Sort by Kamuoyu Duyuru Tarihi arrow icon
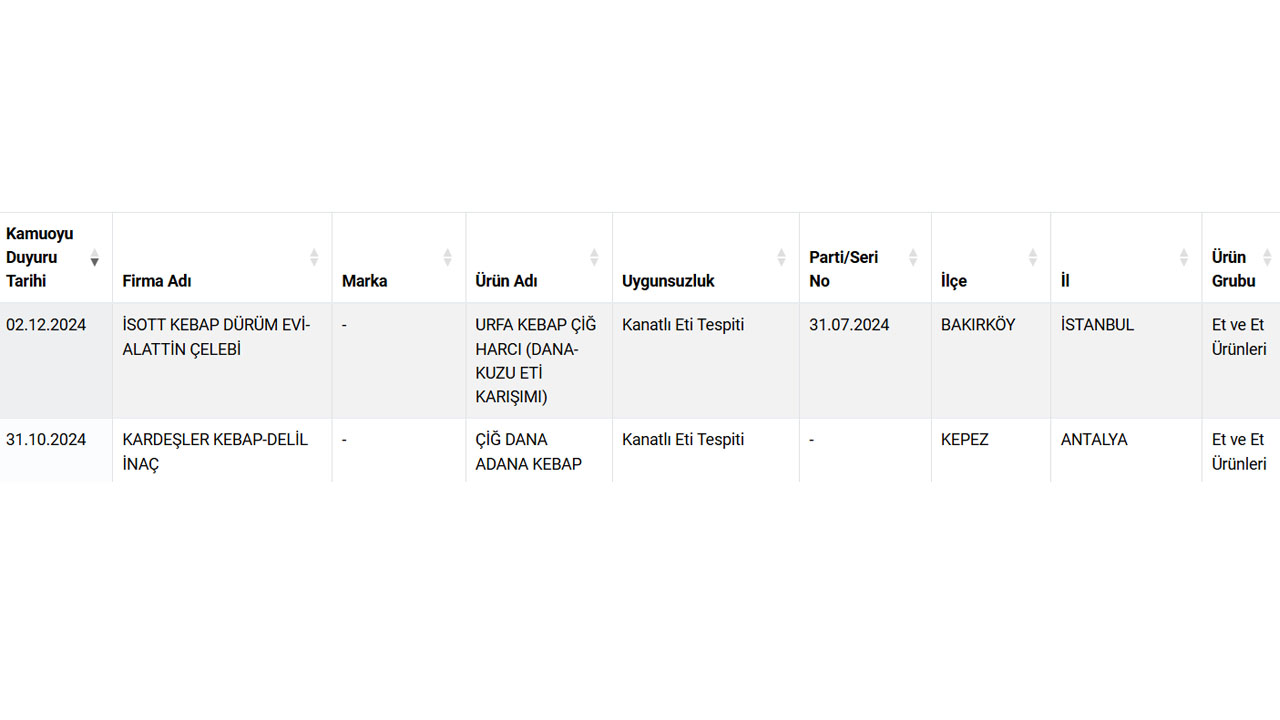 pyautogui.click(x=95, y=258)
